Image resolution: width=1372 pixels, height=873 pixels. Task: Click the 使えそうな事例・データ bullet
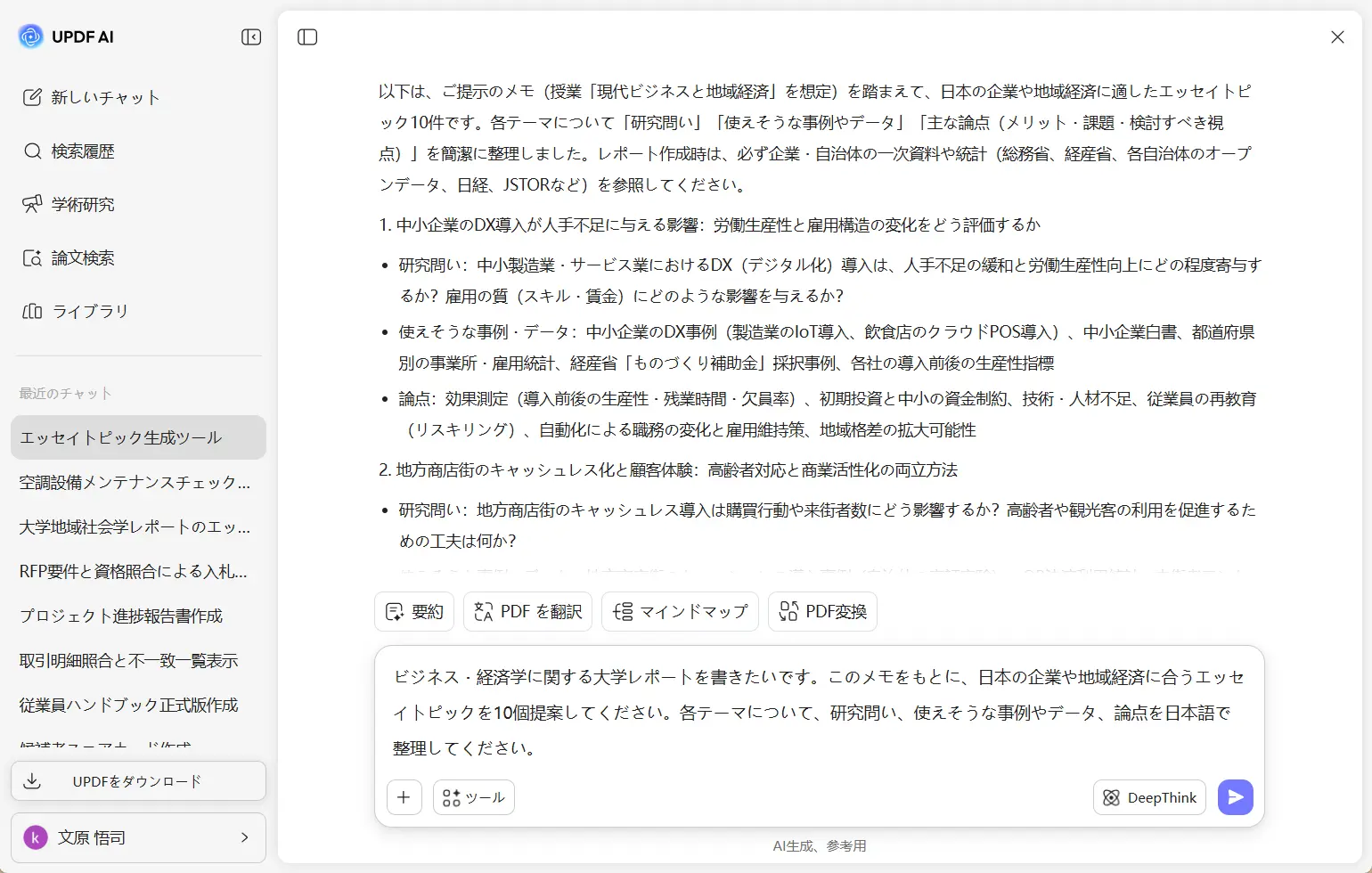[x=826, y=347]
